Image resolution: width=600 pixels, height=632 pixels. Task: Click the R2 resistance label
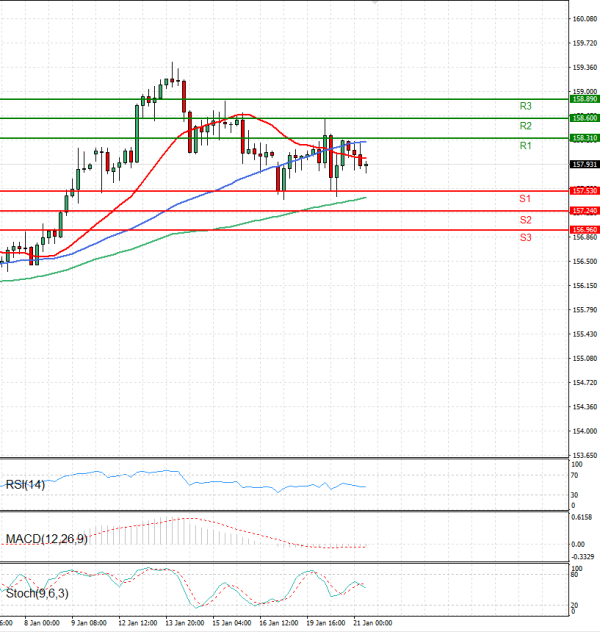pos(525,126)
